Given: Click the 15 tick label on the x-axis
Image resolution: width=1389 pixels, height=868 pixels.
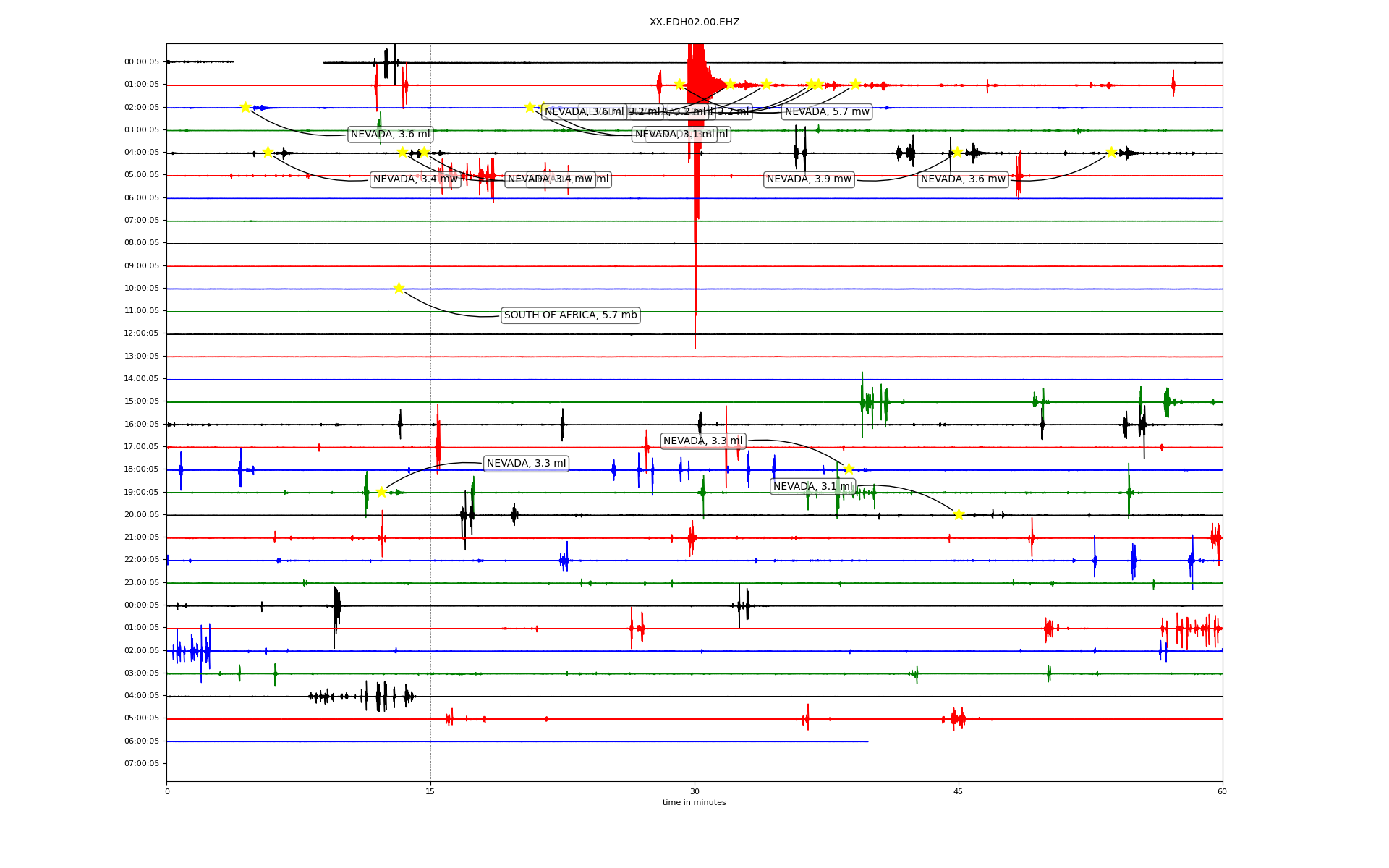Looking at the screenshot, I should point(430,791).
